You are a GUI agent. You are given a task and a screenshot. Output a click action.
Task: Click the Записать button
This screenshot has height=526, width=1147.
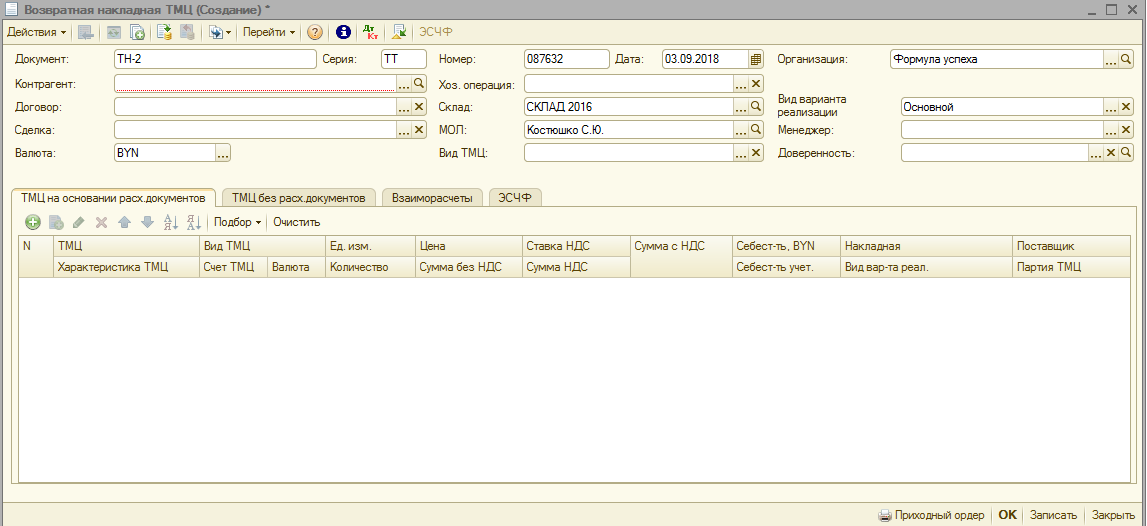pyautogui.click(x=1053, y=515)
